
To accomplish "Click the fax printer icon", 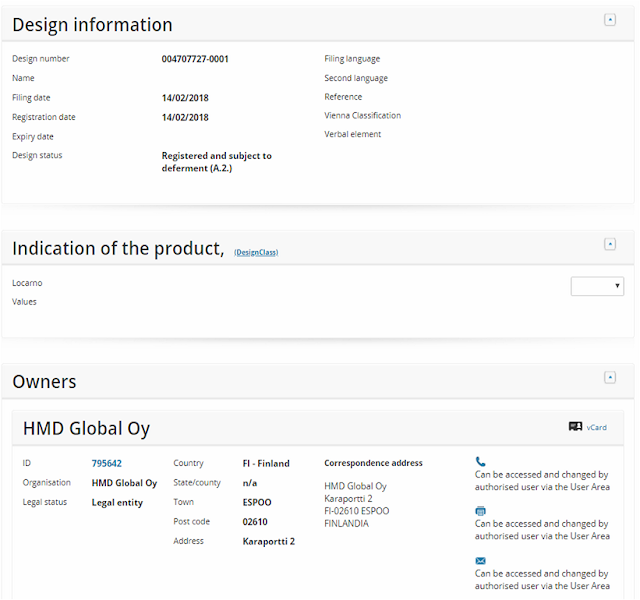I will click(480, 511).
